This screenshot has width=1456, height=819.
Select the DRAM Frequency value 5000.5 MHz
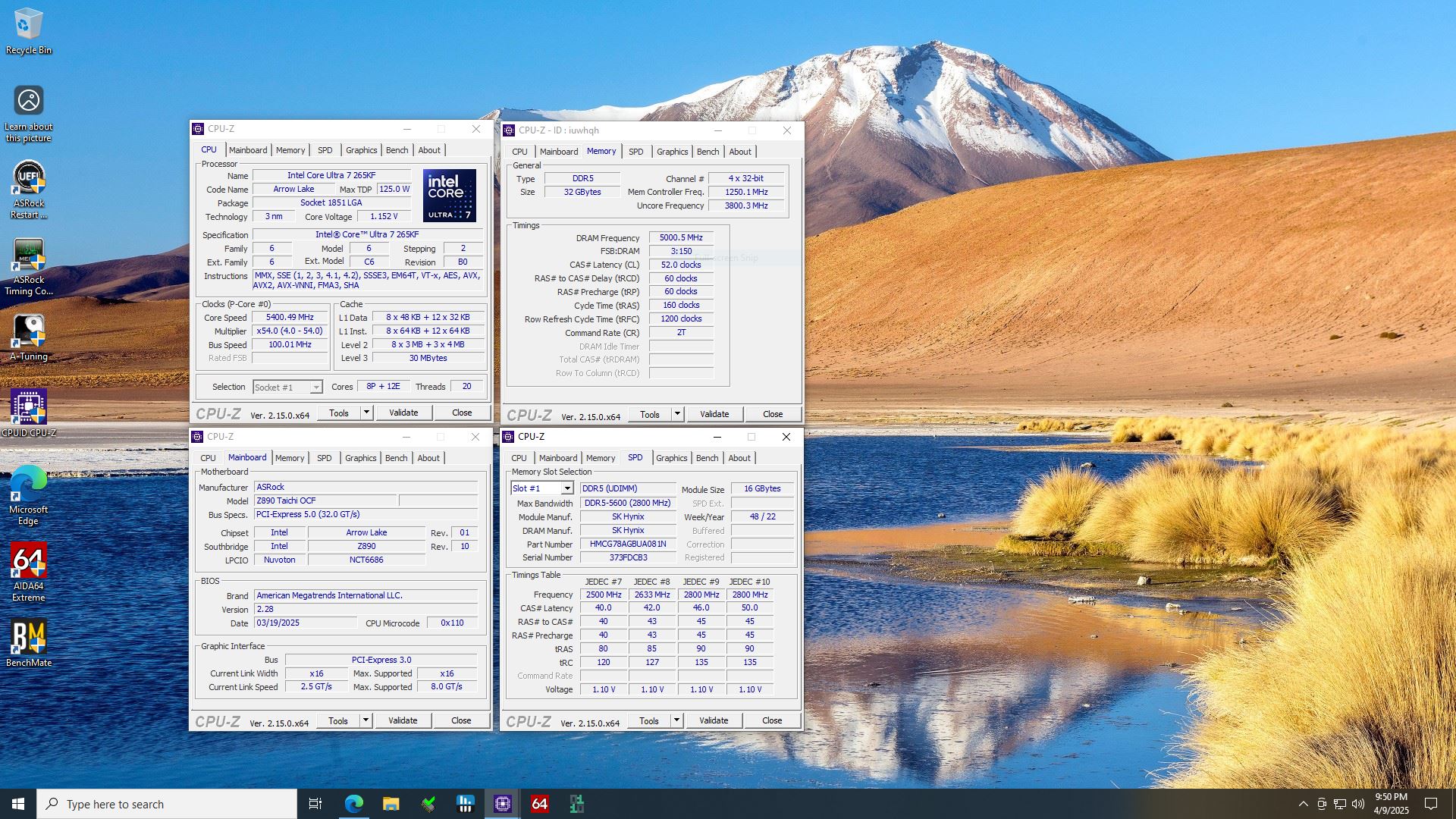tap(681, 237)
